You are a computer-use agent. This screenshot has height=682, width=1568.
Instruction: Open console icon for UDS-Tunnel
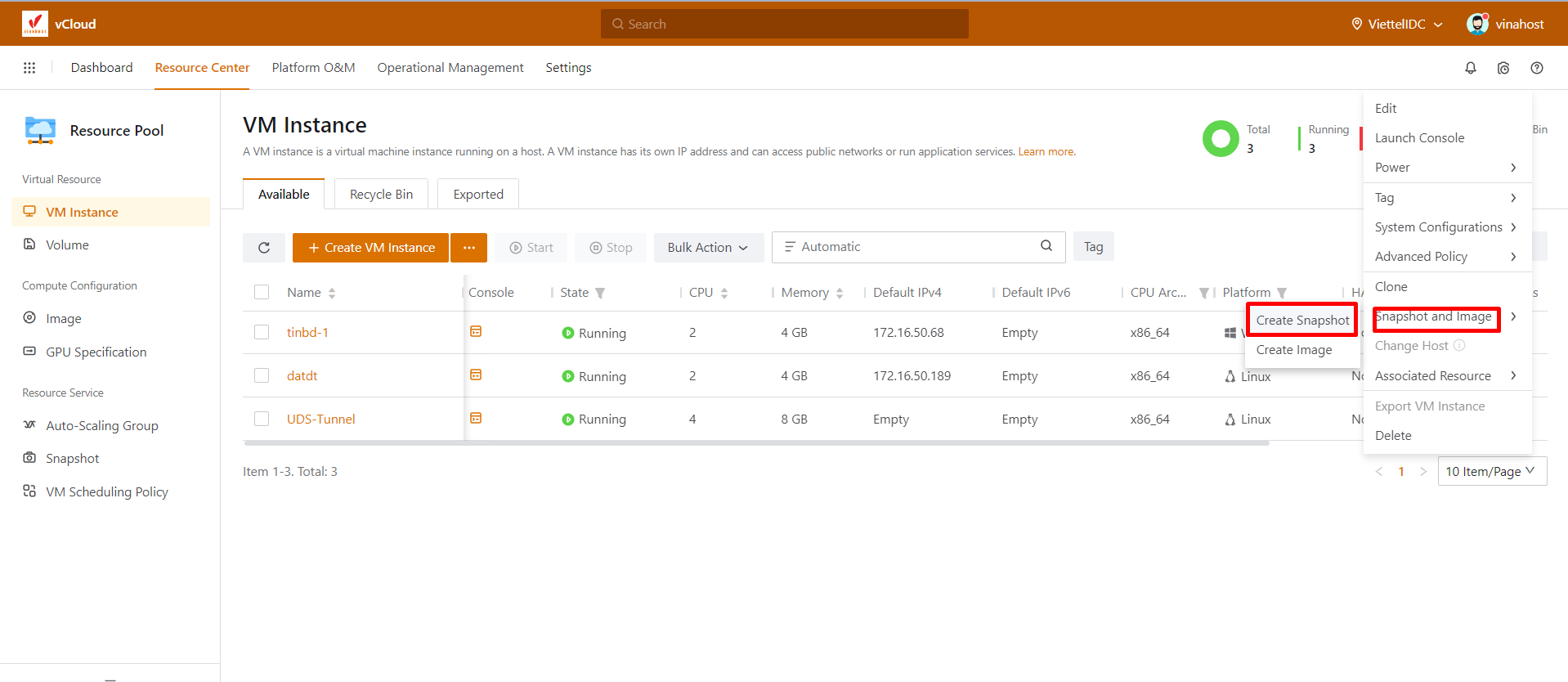(476, 419)
